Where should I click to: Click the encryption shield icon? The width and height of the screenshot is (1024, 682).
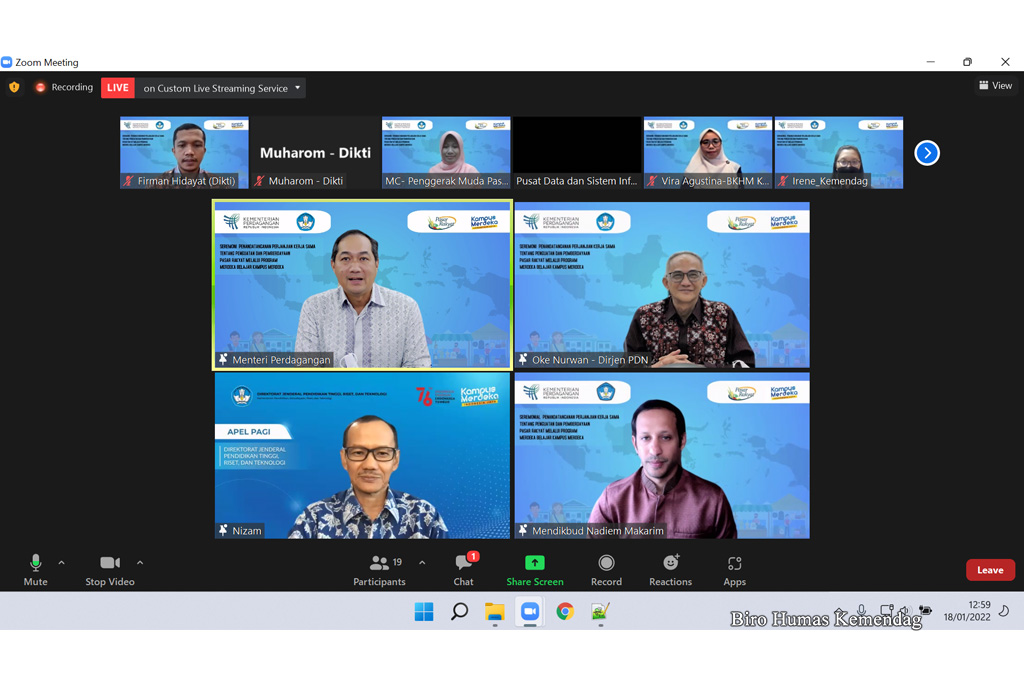(x=14, y=88)
